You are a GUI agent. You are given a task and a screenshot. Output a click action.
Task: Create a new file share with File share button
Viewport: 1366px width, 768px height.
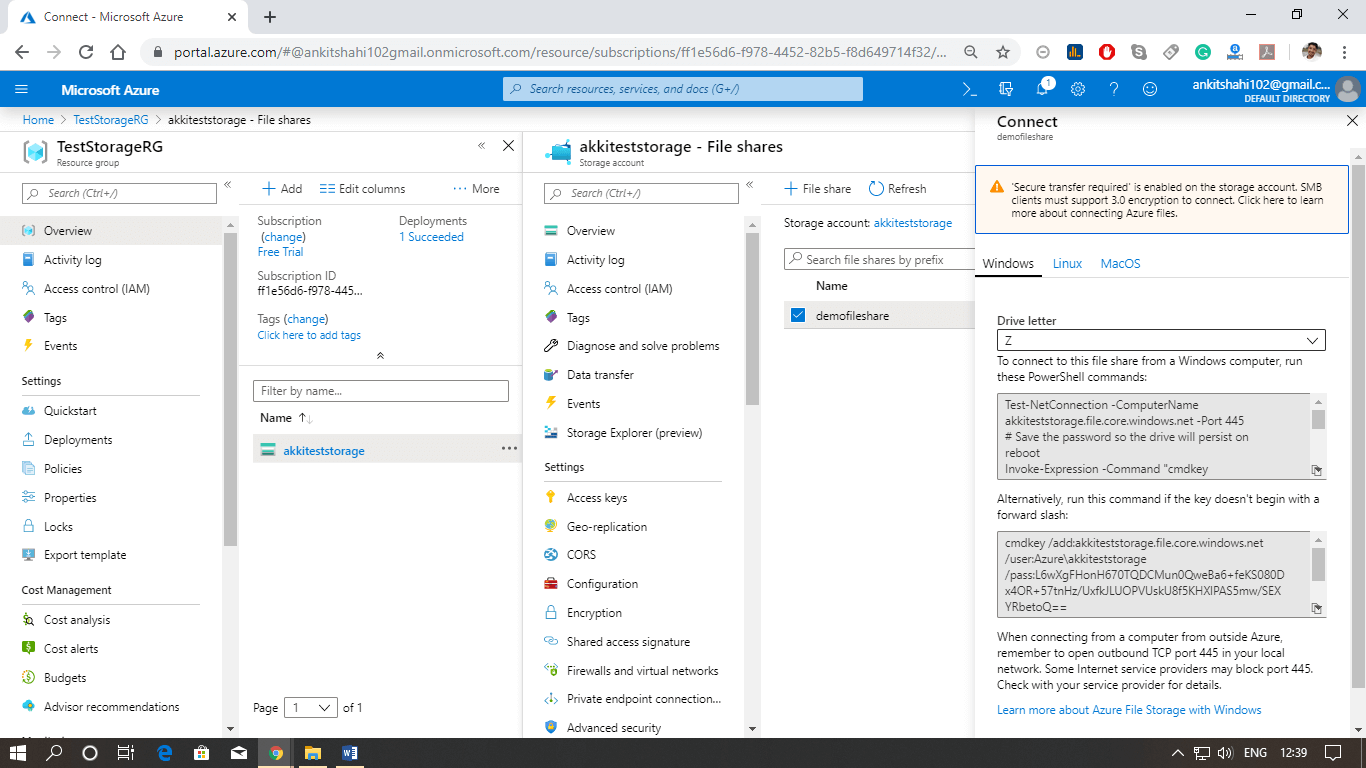(817, 188)
